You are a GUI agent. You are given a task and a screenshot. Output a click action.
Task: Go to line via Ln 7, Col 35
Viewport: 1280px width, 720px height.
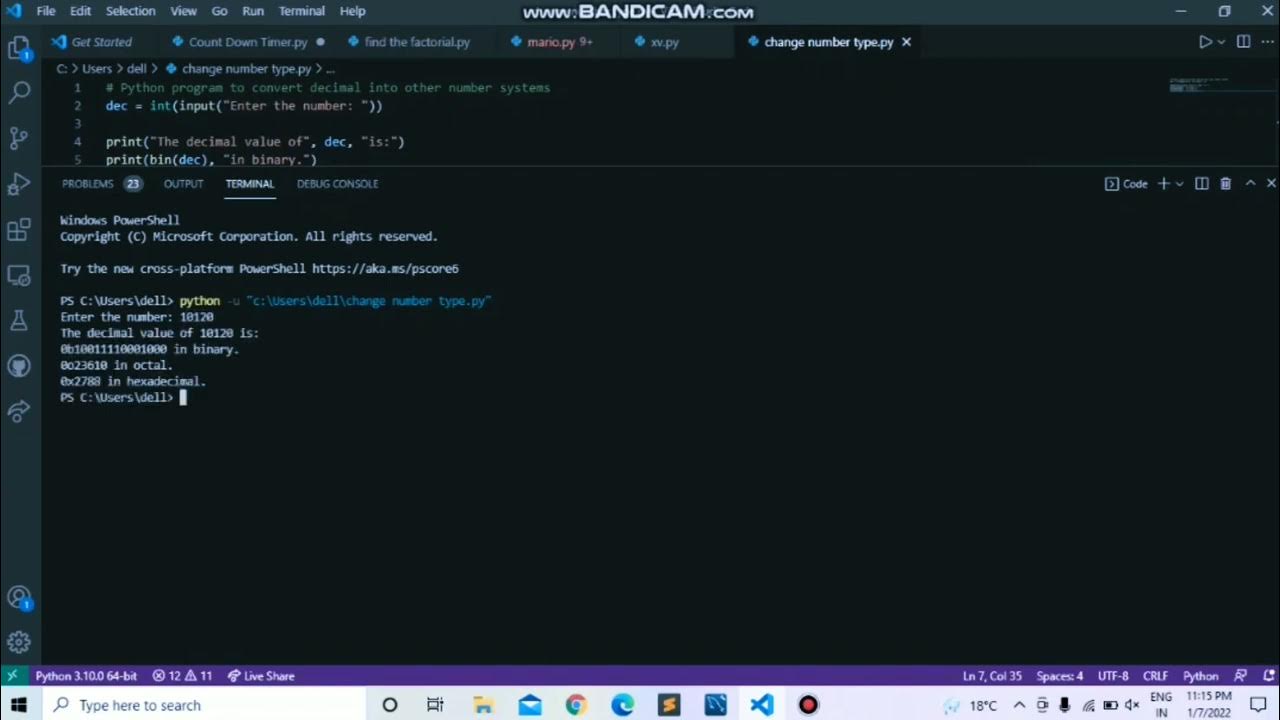click(x=992, y=676)
